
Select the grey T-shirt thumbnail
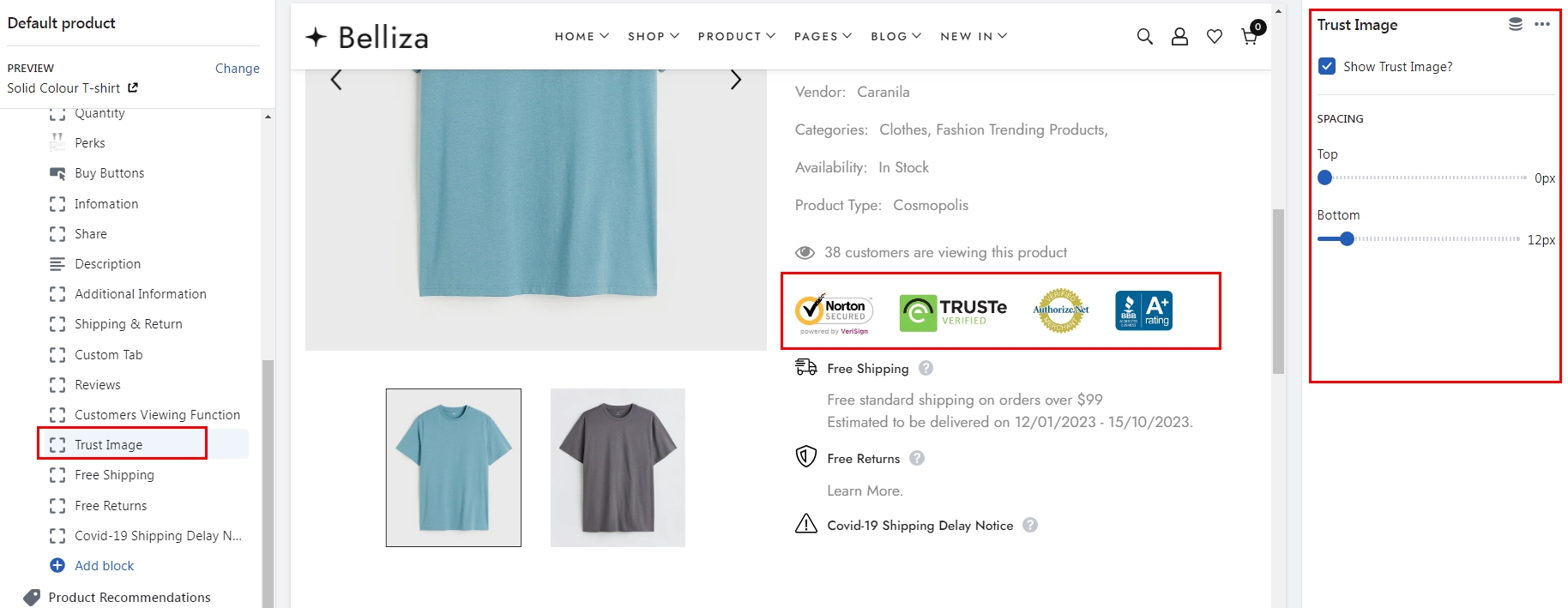618,467
